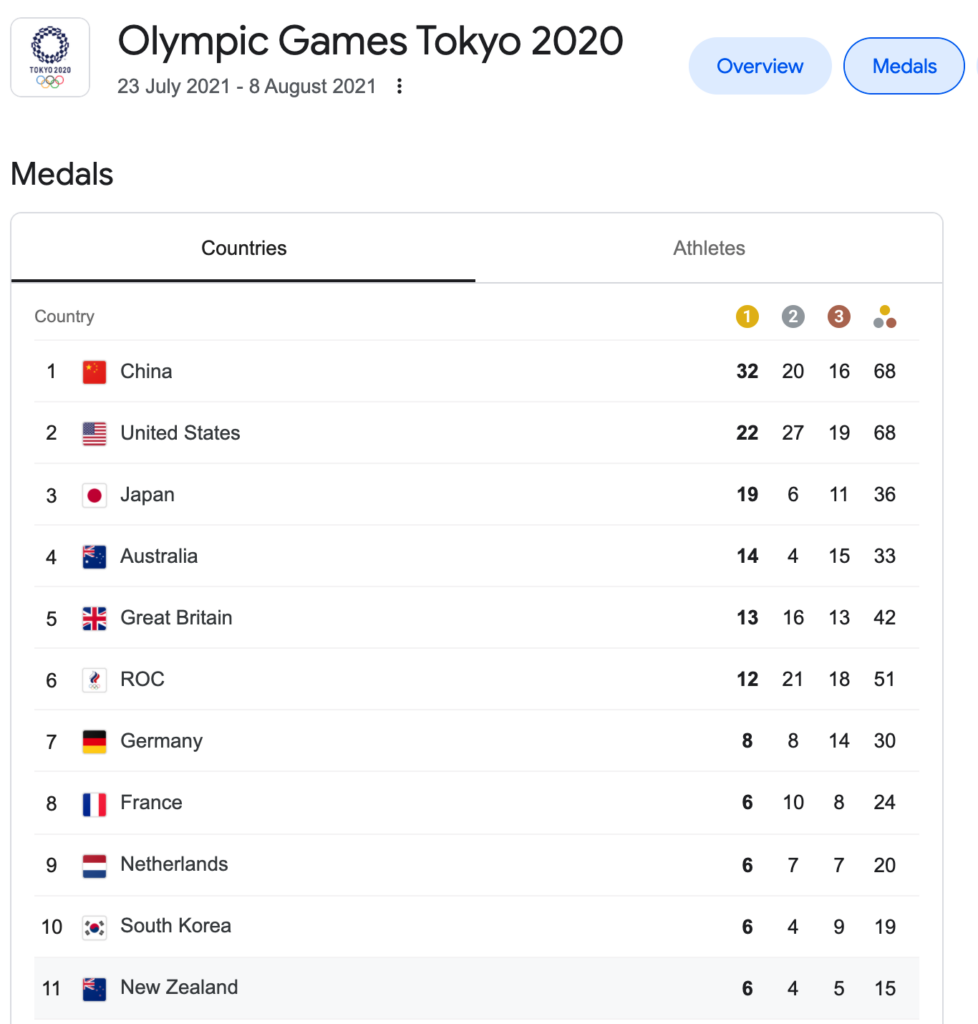978x1024 pixels.
Task: Click the Tokyo 2020 Olympic logo thumbnail
Action: [x=50, y=57]
